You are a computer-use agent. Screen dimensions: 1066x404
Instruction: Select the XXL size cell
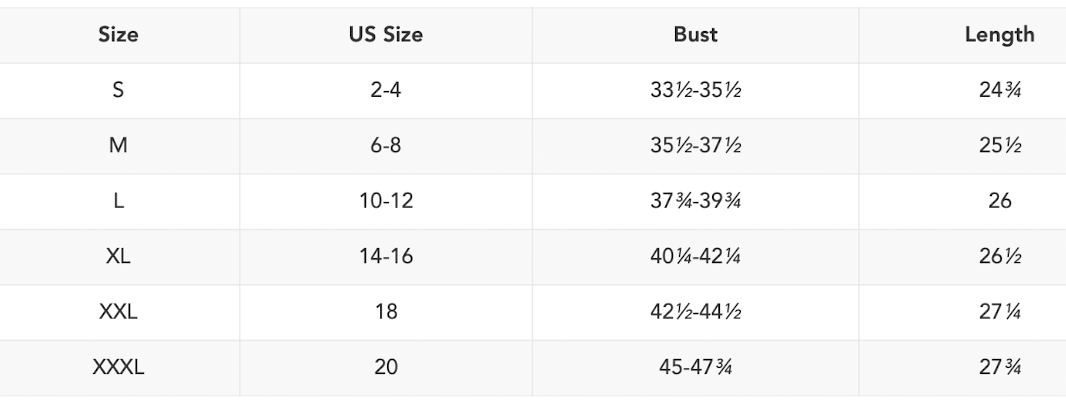119,311
